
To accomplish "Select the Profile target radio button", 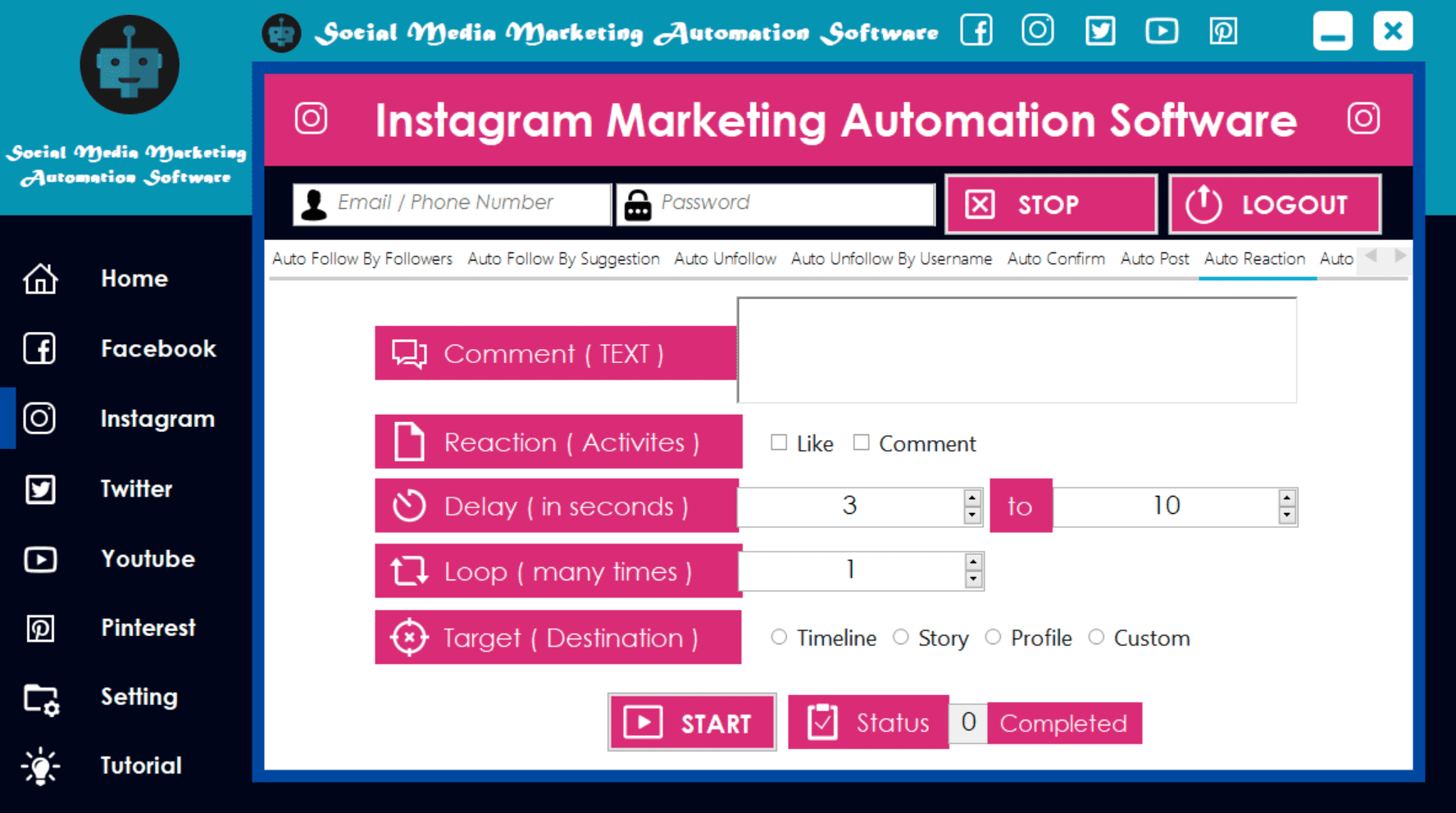I will click(993, 637).
